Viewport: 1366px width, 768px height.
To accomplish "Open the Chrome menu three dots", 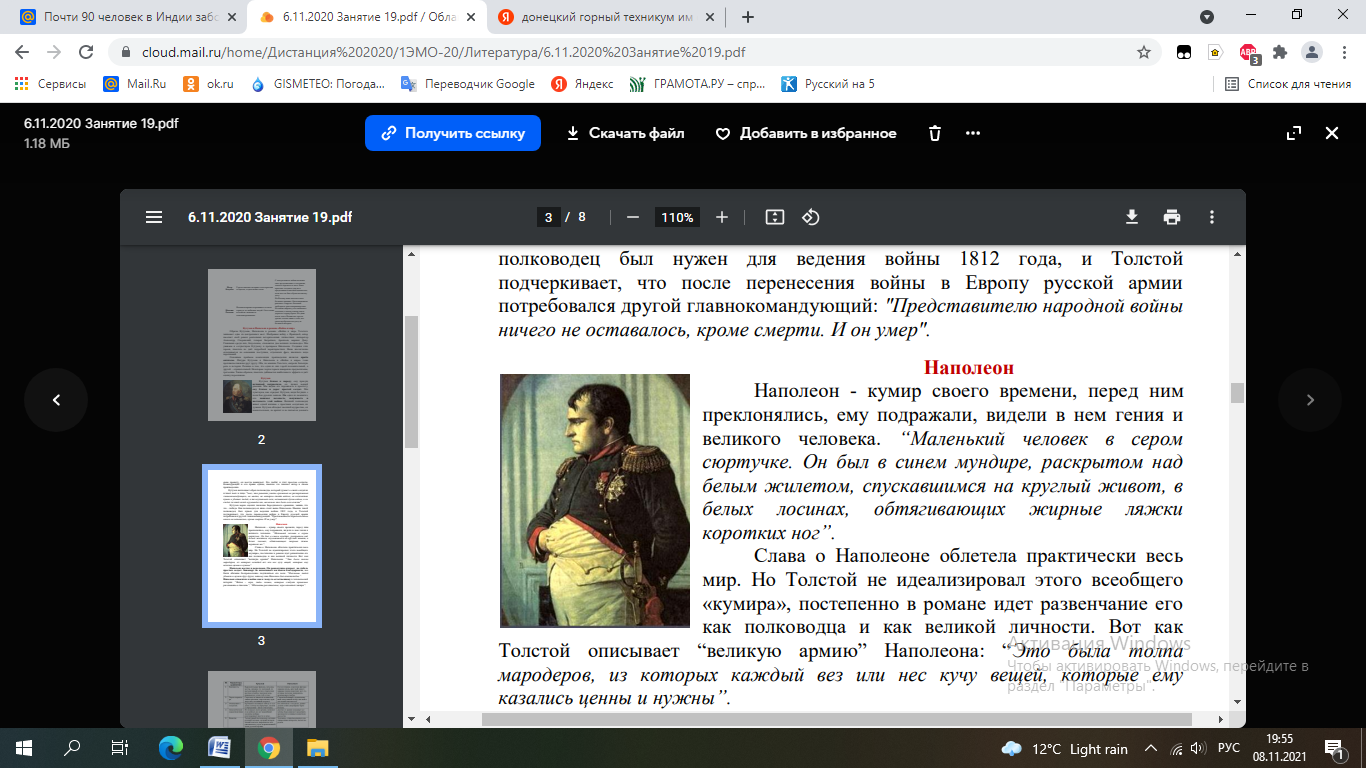I will tap(1343, 52).
